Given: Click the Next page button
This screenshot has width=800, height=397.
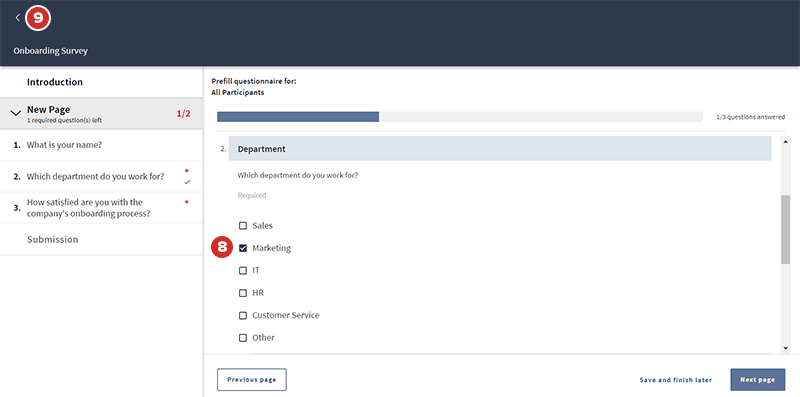Looking at the screenshot, I should (758, 380).
